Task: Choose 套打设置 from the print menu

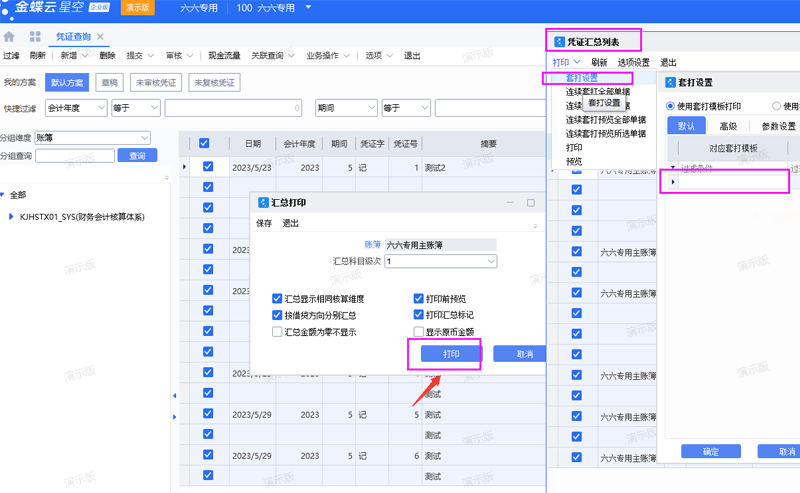Action: 582,78
